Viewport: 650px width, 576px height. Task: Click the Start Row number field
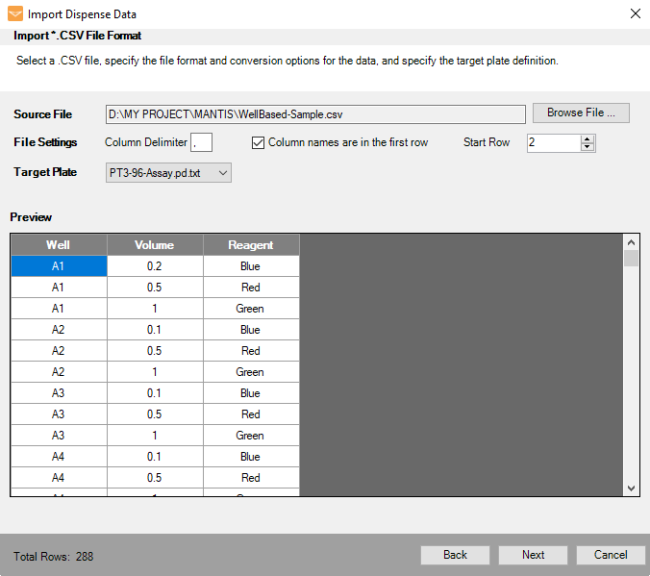click(x=554, y=143)
